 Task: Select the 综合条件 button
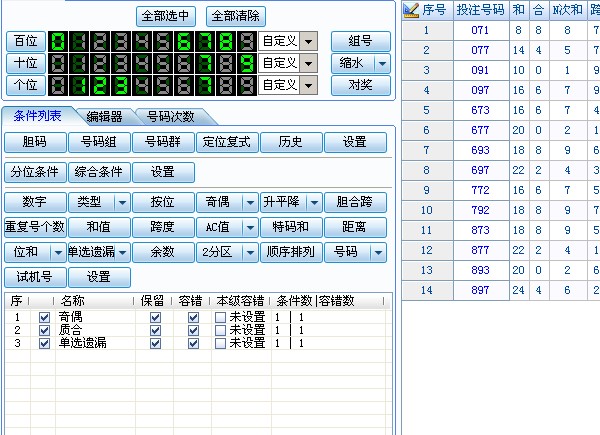(x=99, y=172)
